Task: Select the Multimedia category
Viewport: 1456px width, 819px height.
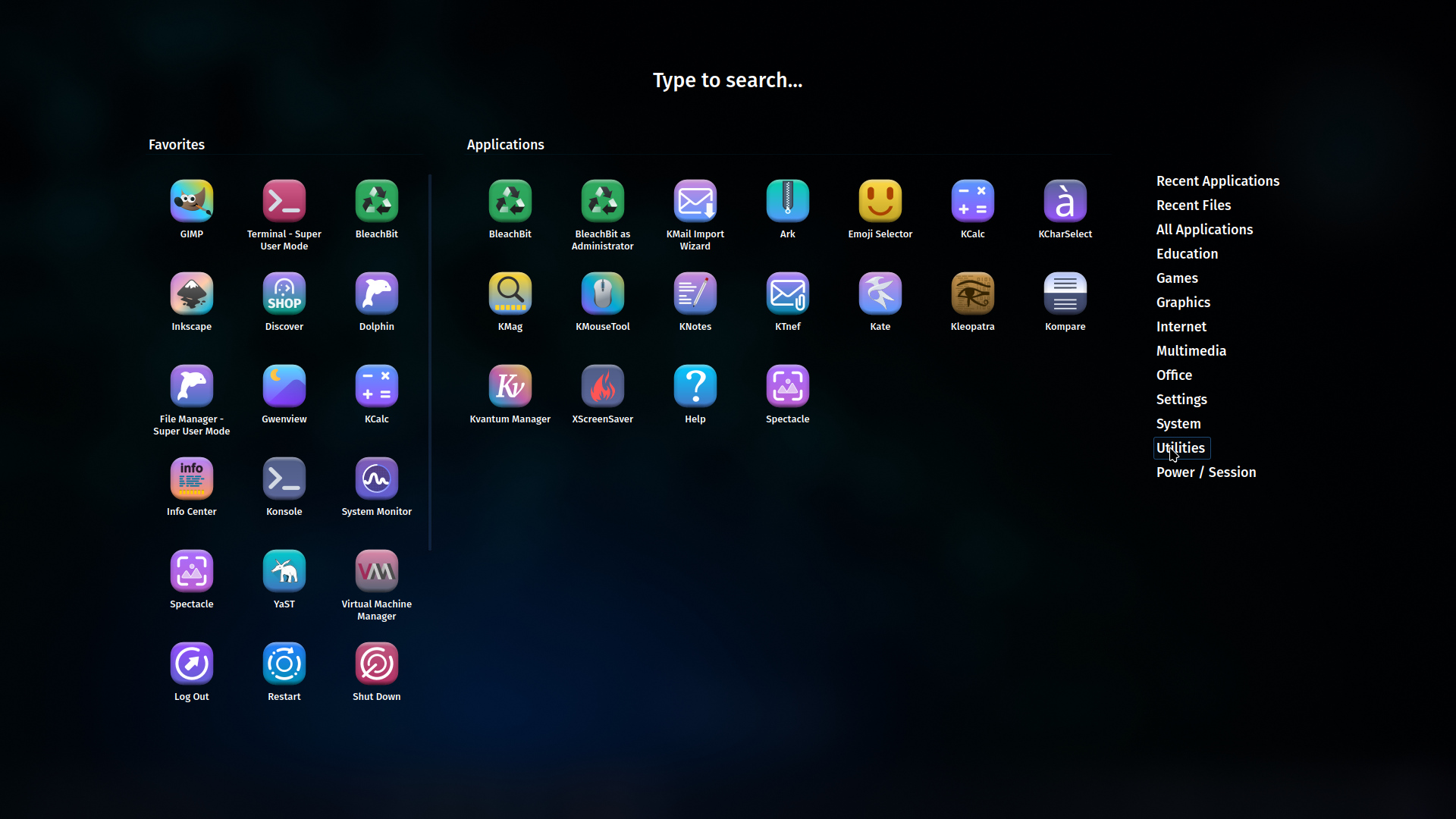Action: click(1191, 351)
